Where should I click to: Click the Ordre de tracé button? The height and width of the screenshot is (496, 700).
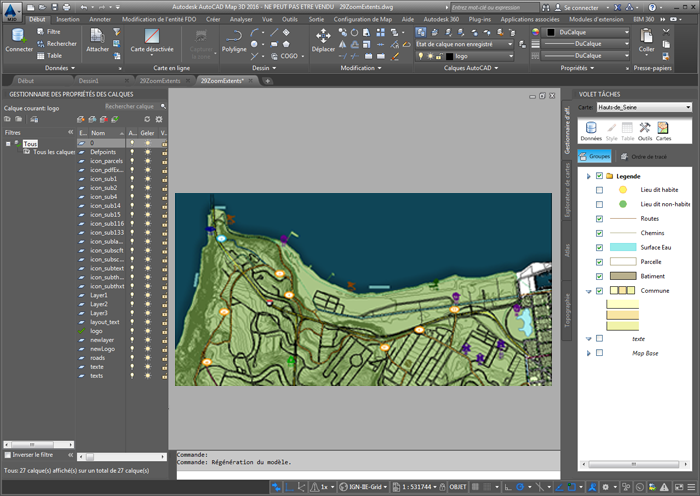pyautogui.click(x=644, y=156)
